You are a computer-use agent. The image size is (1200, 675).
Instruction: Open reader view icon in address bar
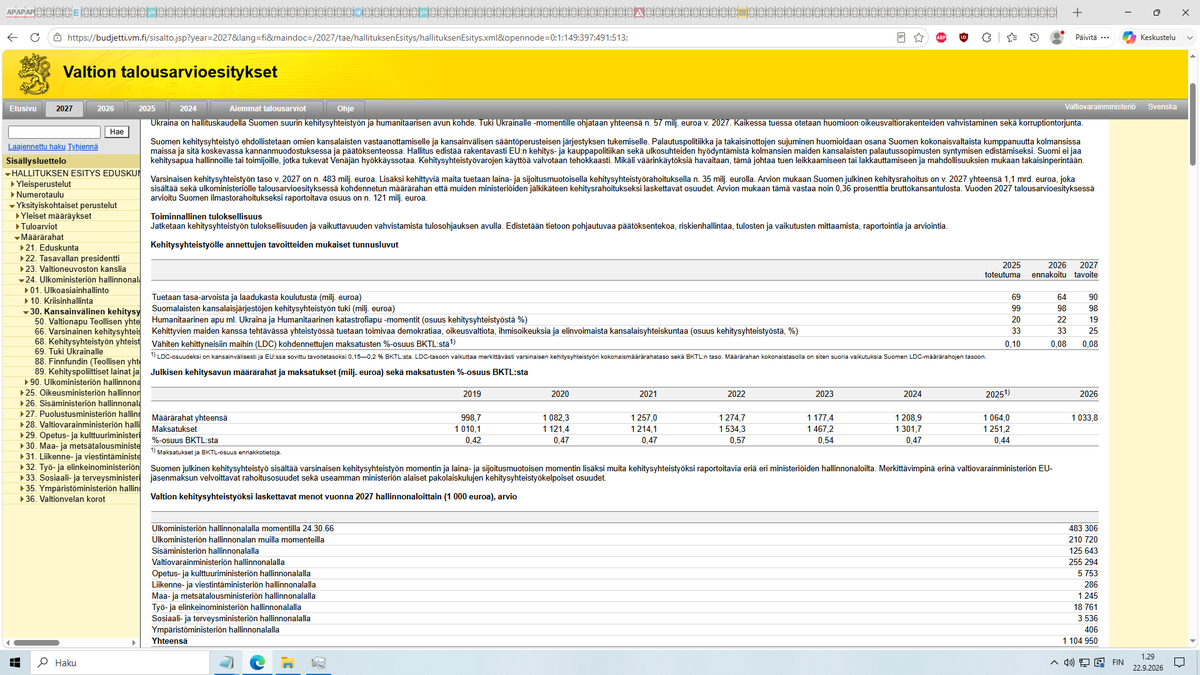pos(901,37)
